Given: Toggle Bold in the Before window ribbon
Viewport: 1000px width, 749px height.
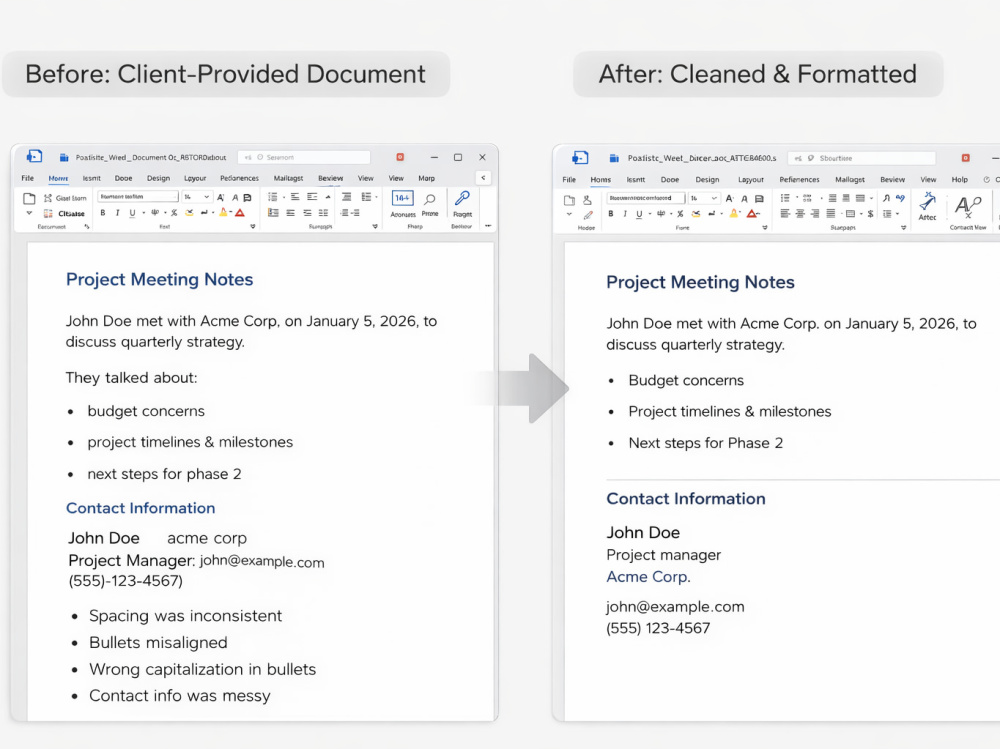Looking at the screenshot, I should coord(103,213).
